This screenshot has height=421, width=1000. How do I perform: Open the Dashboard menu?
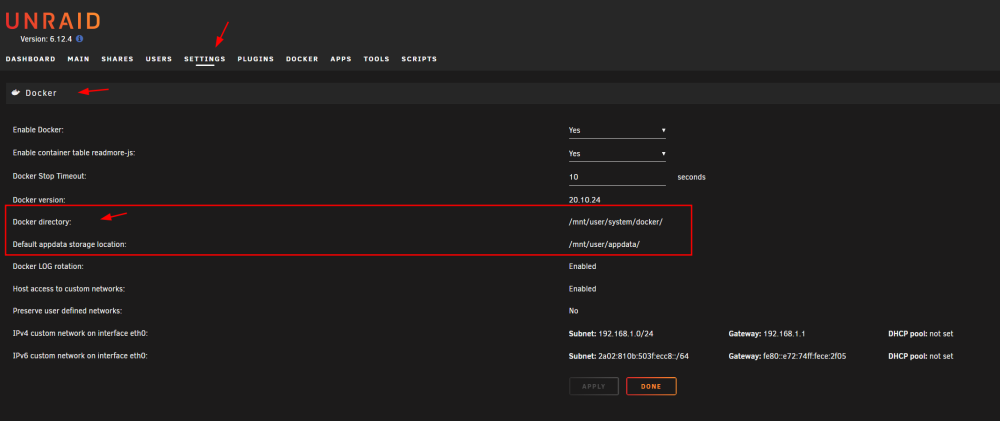pos(31,59)
